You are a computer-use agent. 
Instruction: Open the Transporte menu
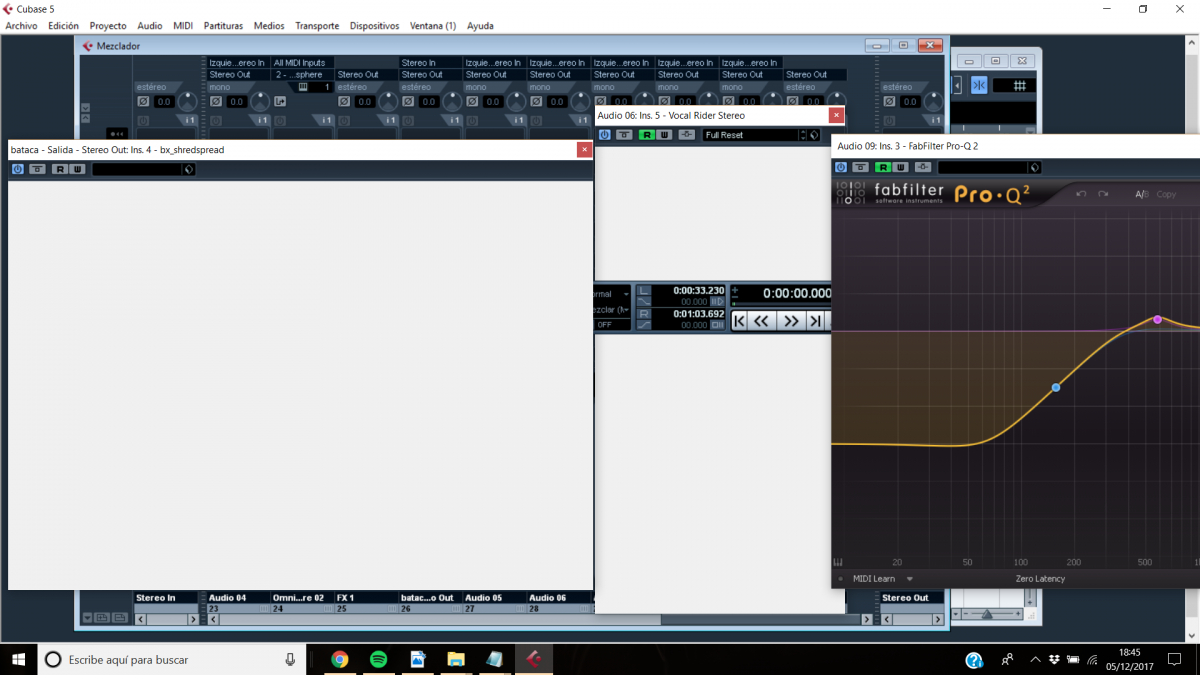point(317,25)
